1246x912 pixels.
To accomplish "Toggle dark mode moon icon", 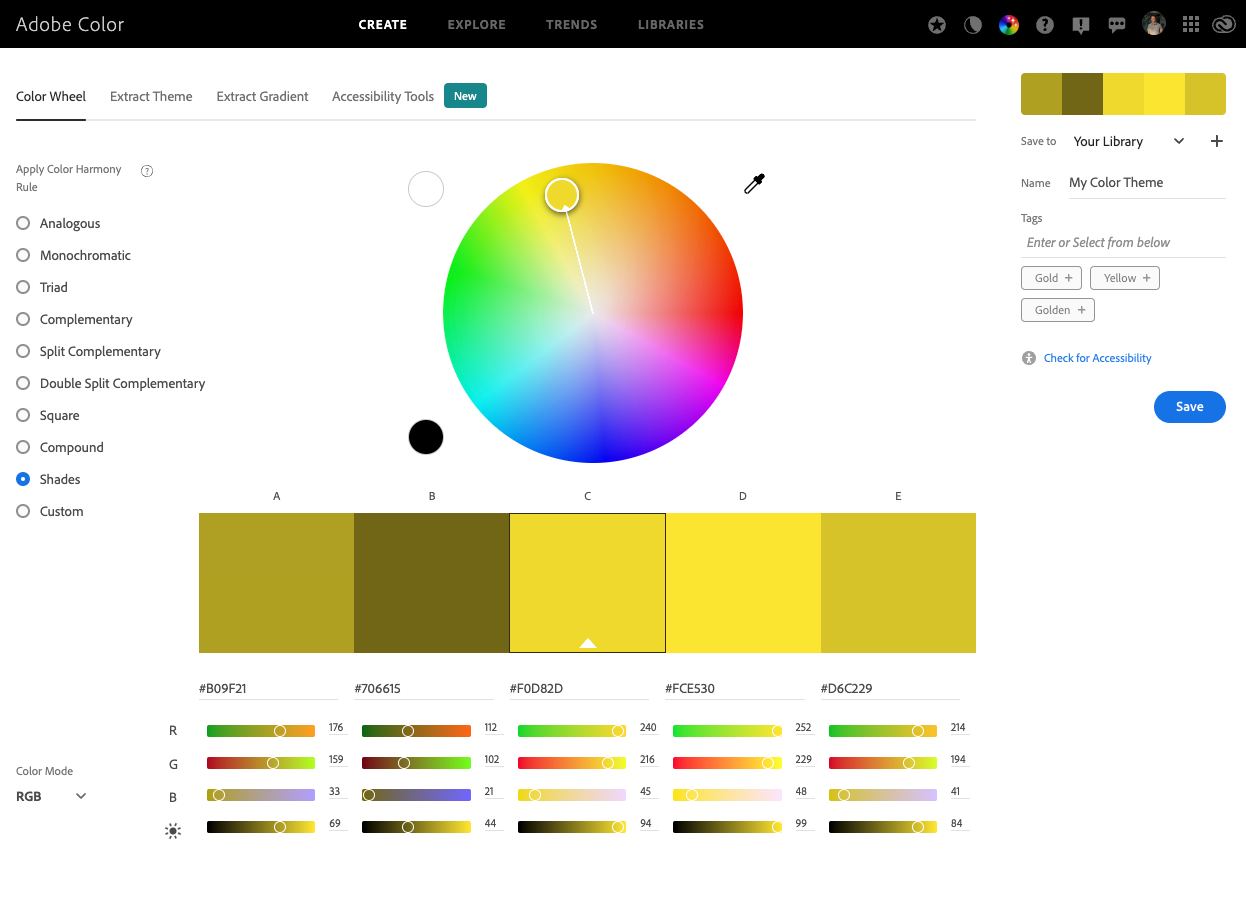I will [x=973, y=25].
